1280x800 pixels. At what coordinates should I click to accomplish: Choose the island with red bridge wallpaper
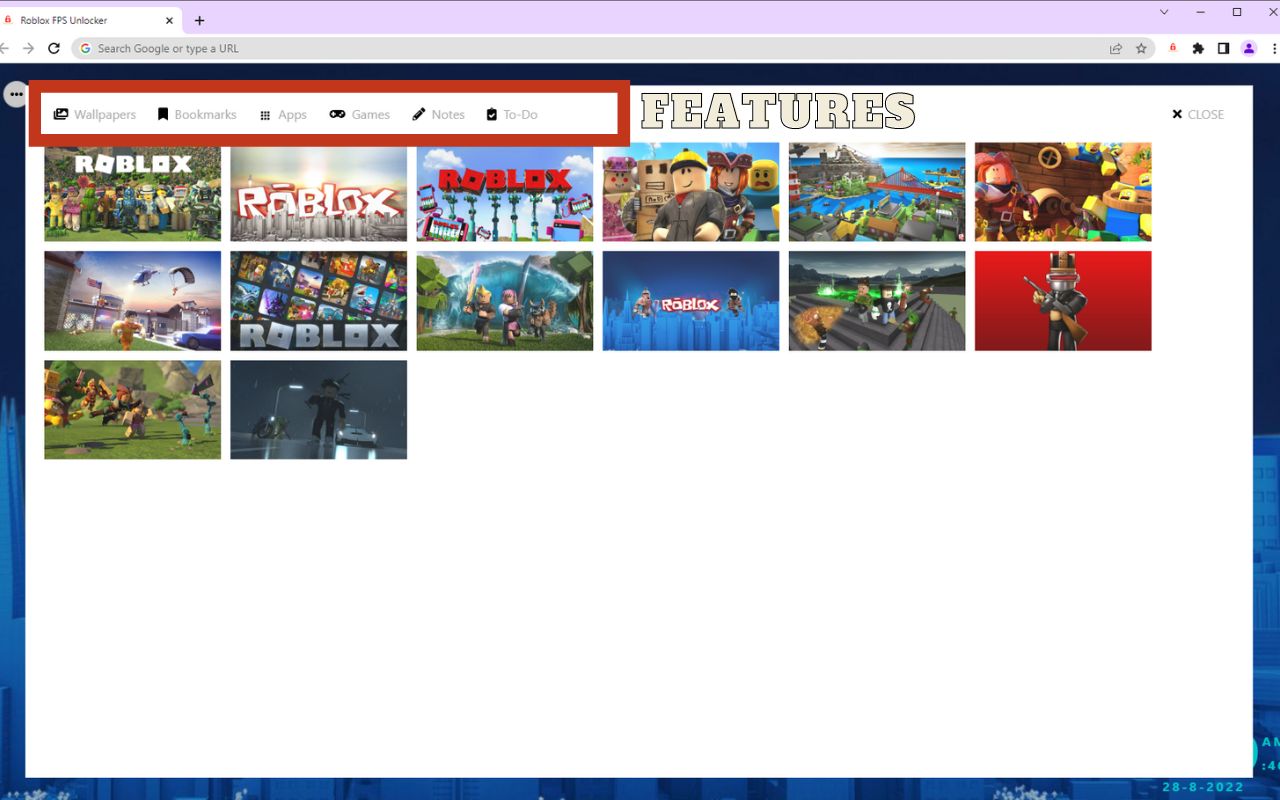click(x=877, y=192)
